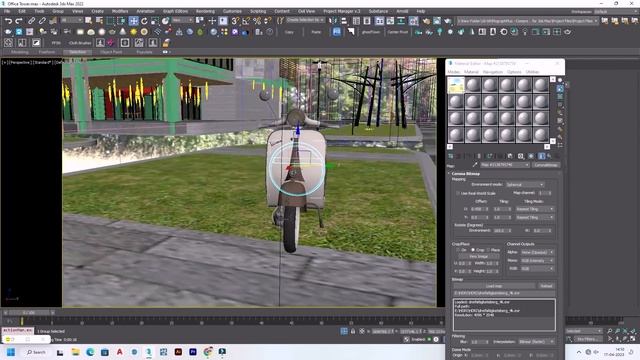Click the Blur value field

478,342
